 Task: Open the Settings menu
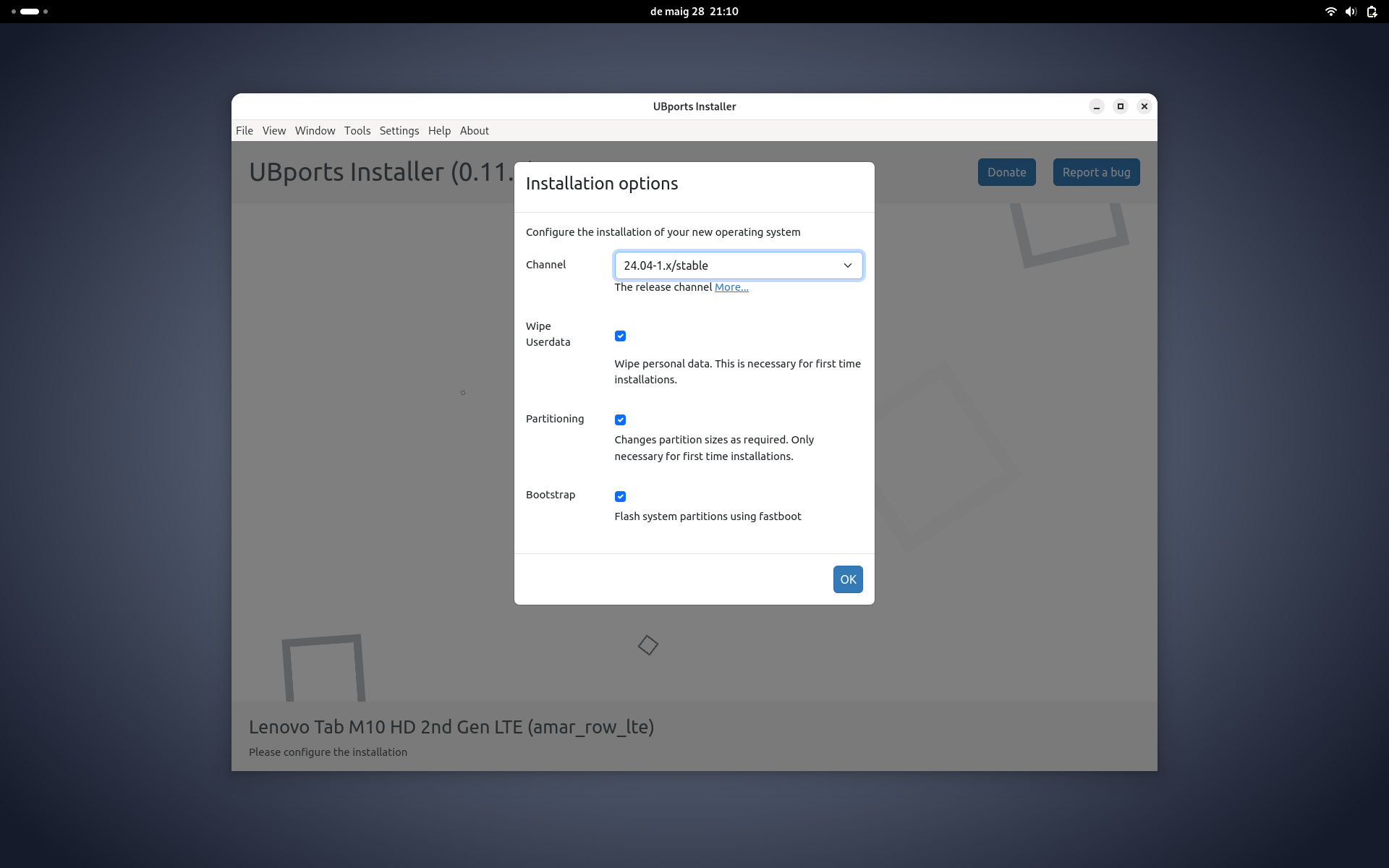coord(399,131)
